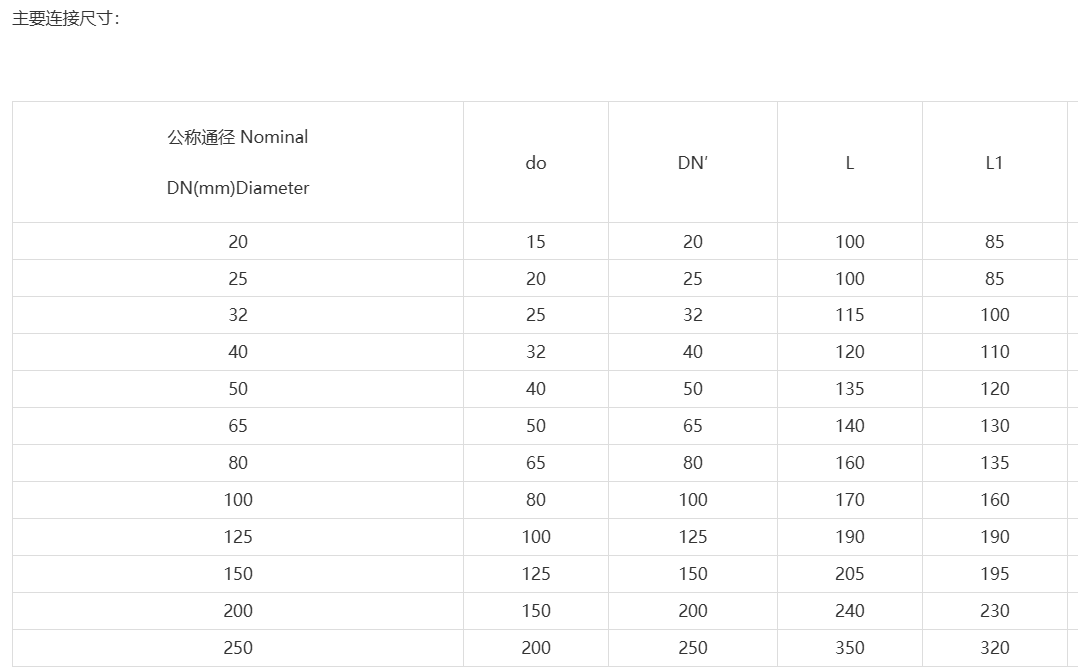Select L1 value 110 cell
The width and height of the screenshot is (1078, 670).
coord(994,352)
